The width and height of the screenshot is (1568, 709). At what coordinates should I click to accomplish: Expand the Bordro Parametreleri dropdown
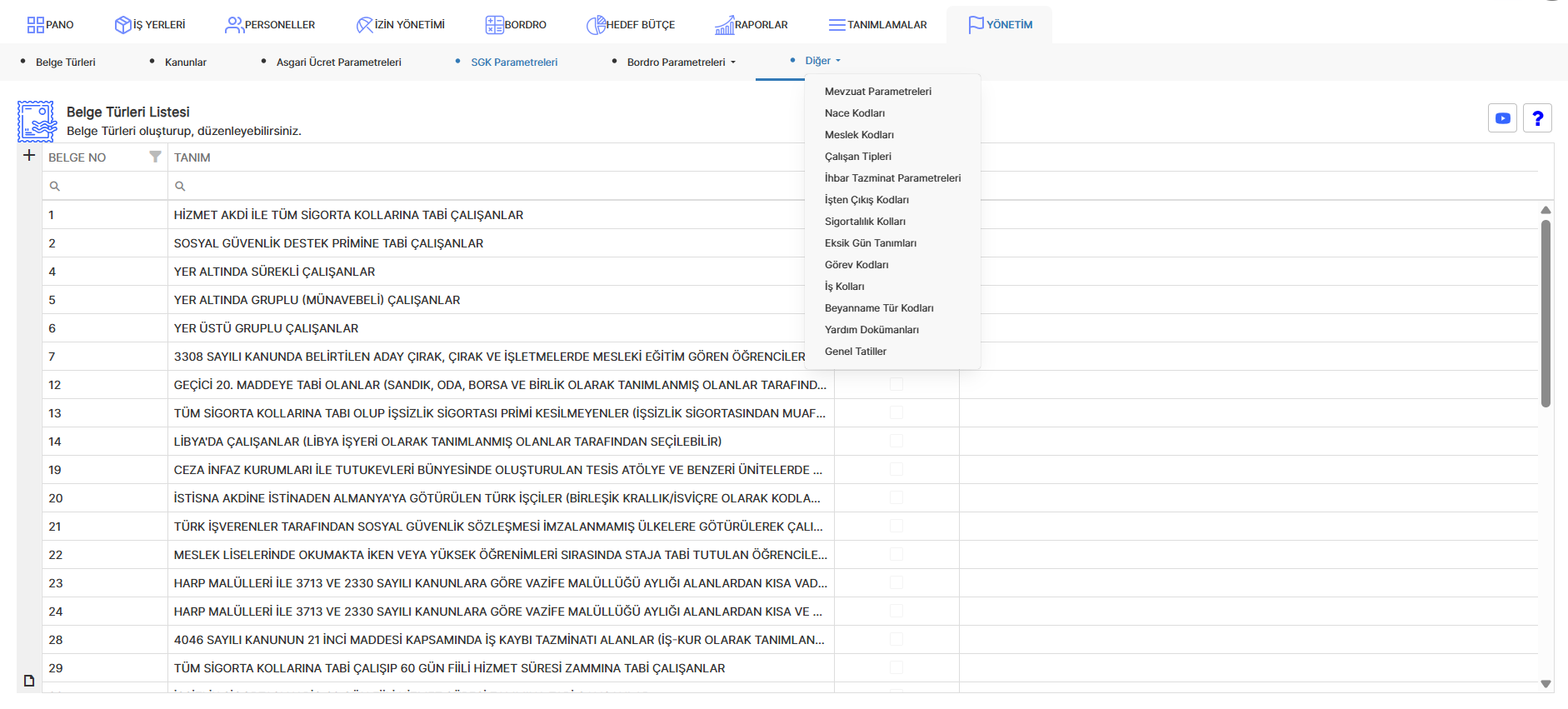pos(682,62)
